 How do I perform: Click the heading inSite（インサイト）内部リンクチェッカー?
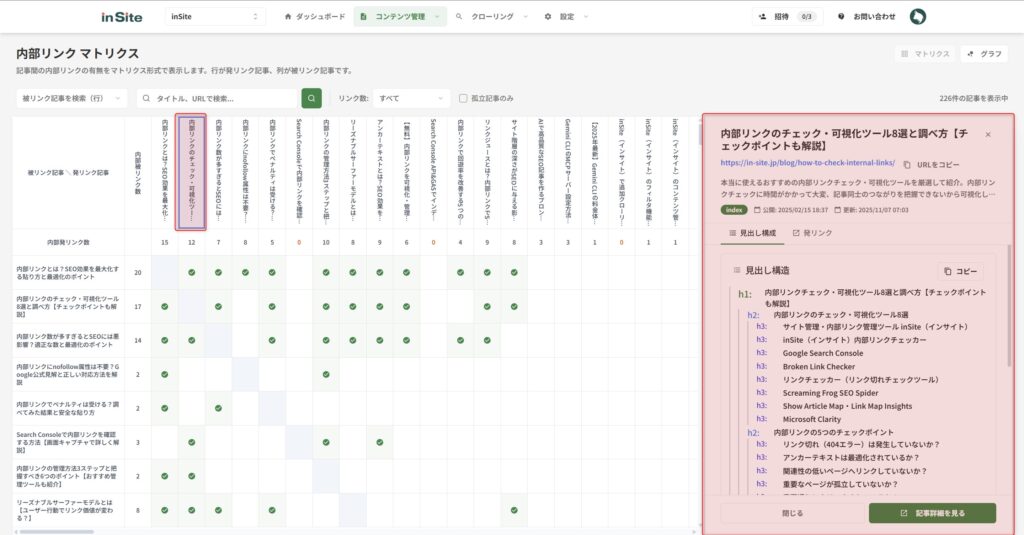854,340
